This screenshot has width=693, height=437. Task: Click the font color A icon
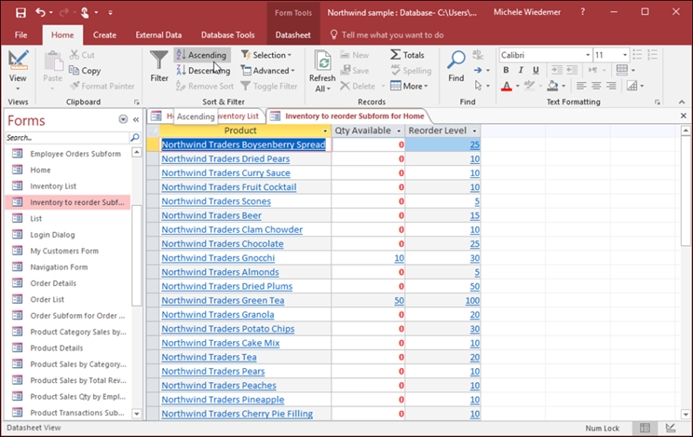pos(506,86)
